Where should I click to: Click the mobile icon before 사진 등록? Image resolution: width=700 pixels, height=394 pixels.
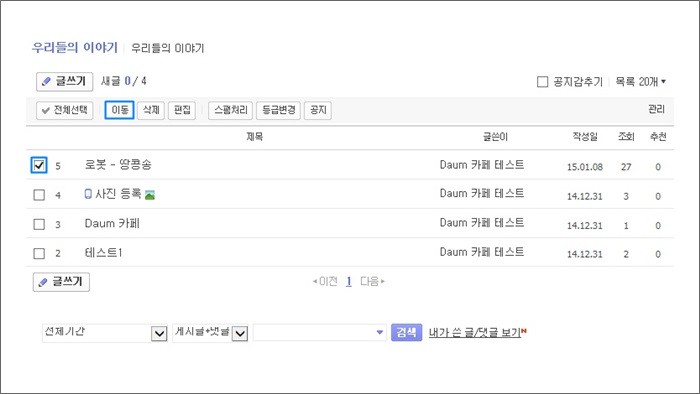pos(88,194)
